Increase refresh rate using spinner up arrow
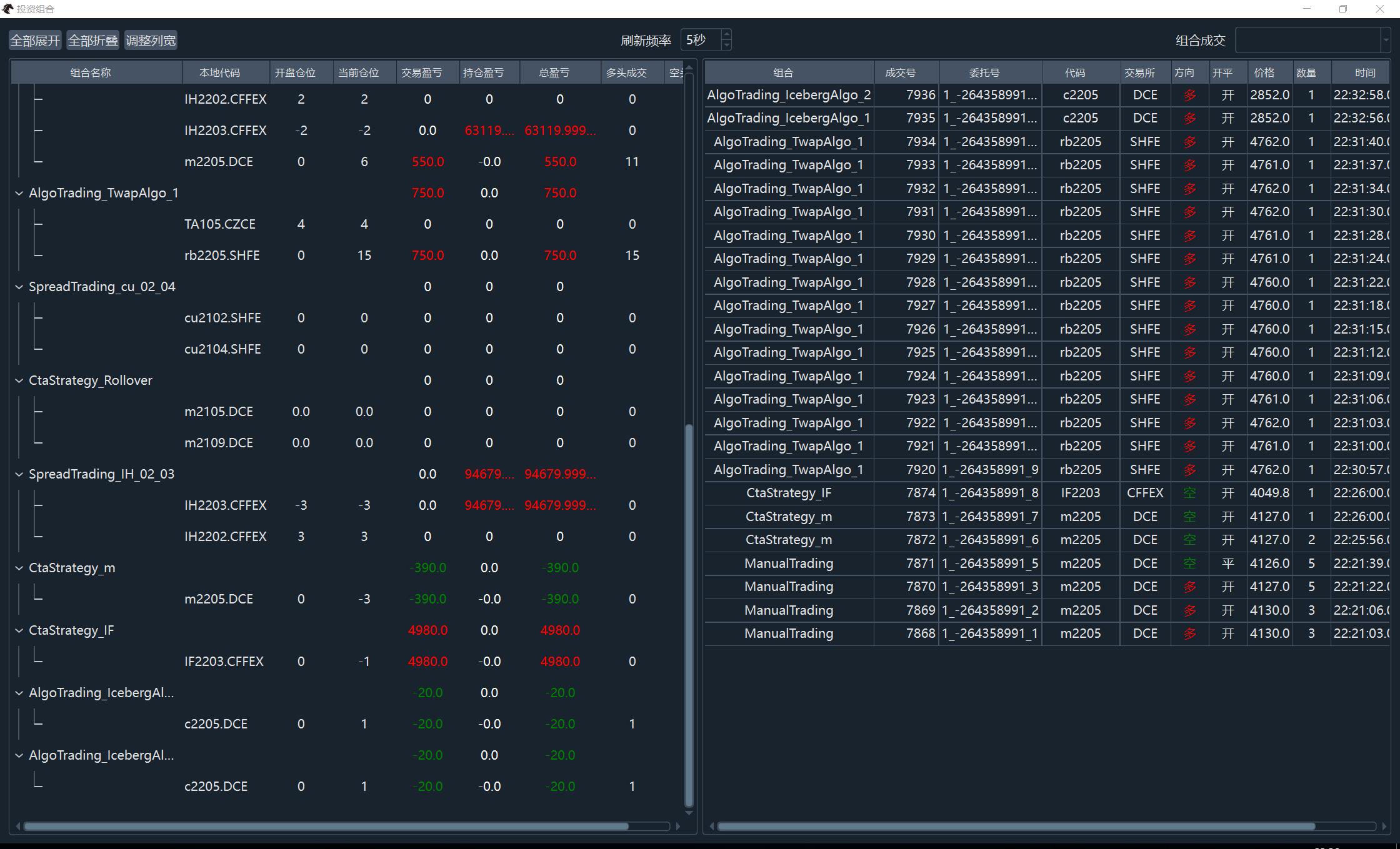This screenshot has height=849, width=1400. pos(726,34)
